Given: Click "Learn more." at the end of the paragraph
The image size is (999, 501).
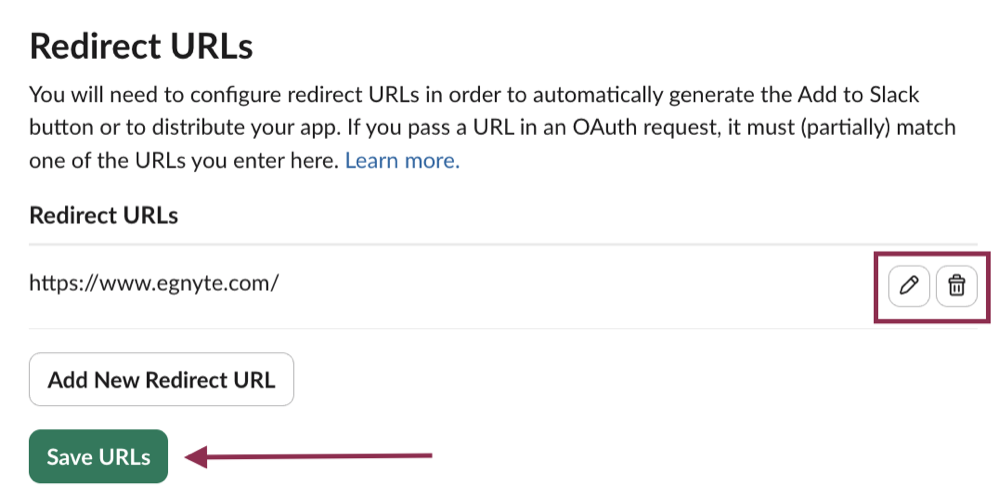Looking at the screenshot, I should [402, 160].
